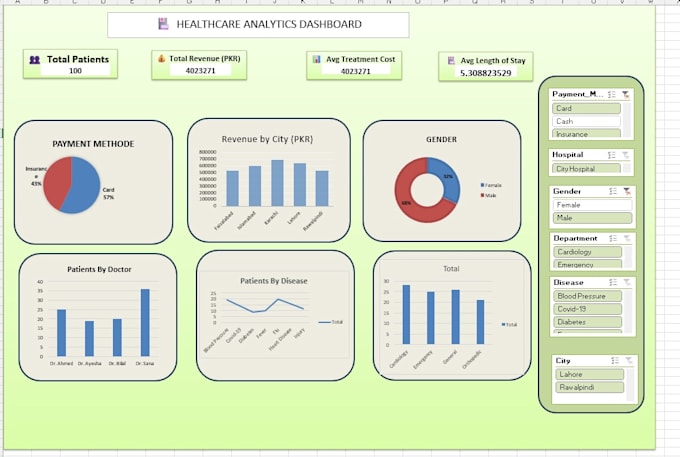Select the Avg Length of Stay value
The height and width of the screenshot is (457, 680).
pos(486,73)
